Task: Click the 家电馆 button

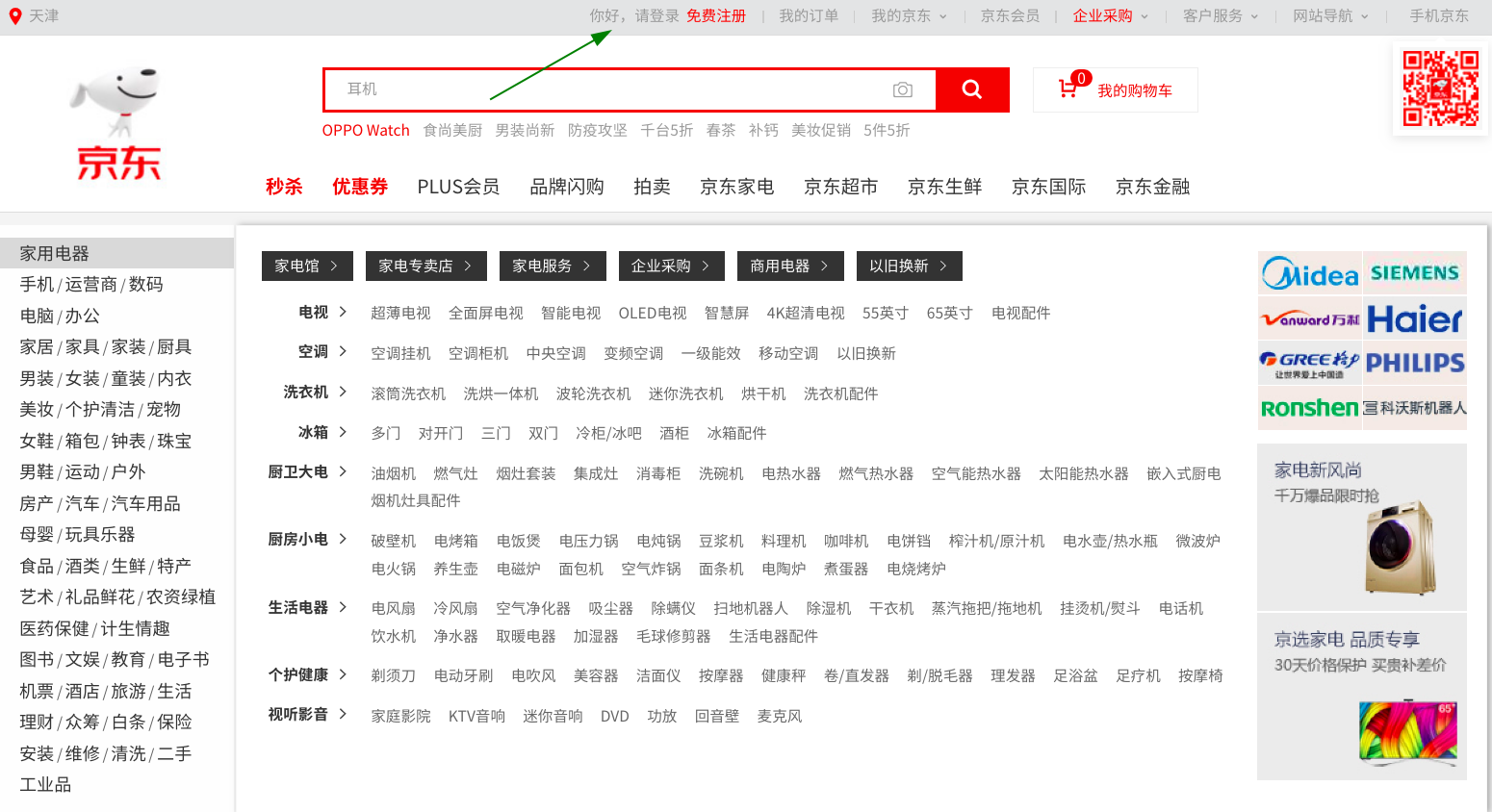Action: click(x=307, y=266)
